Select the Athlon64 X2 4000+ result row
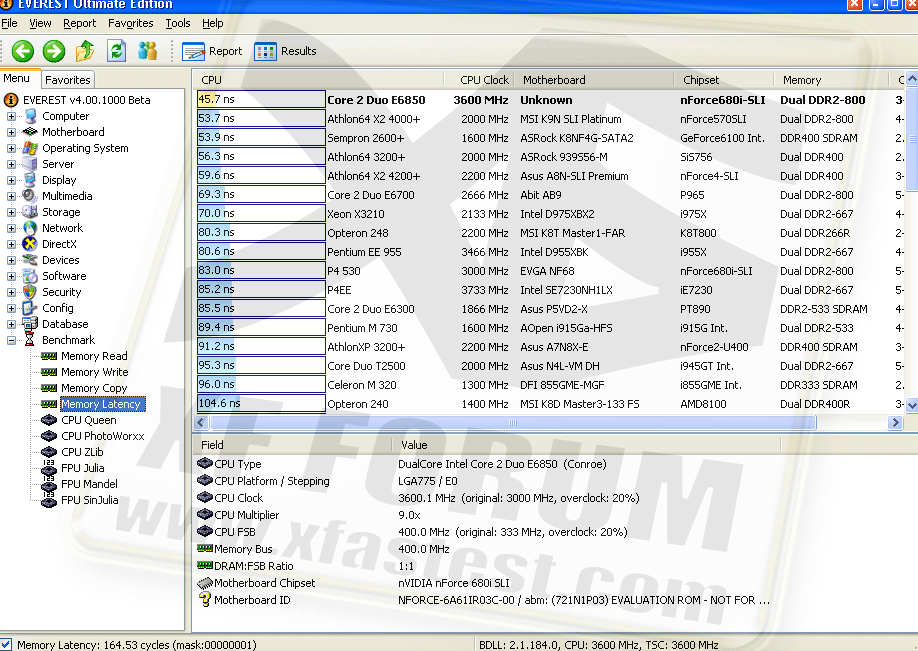918x651 pixels. pyautogui.click(x=550, y=119)
